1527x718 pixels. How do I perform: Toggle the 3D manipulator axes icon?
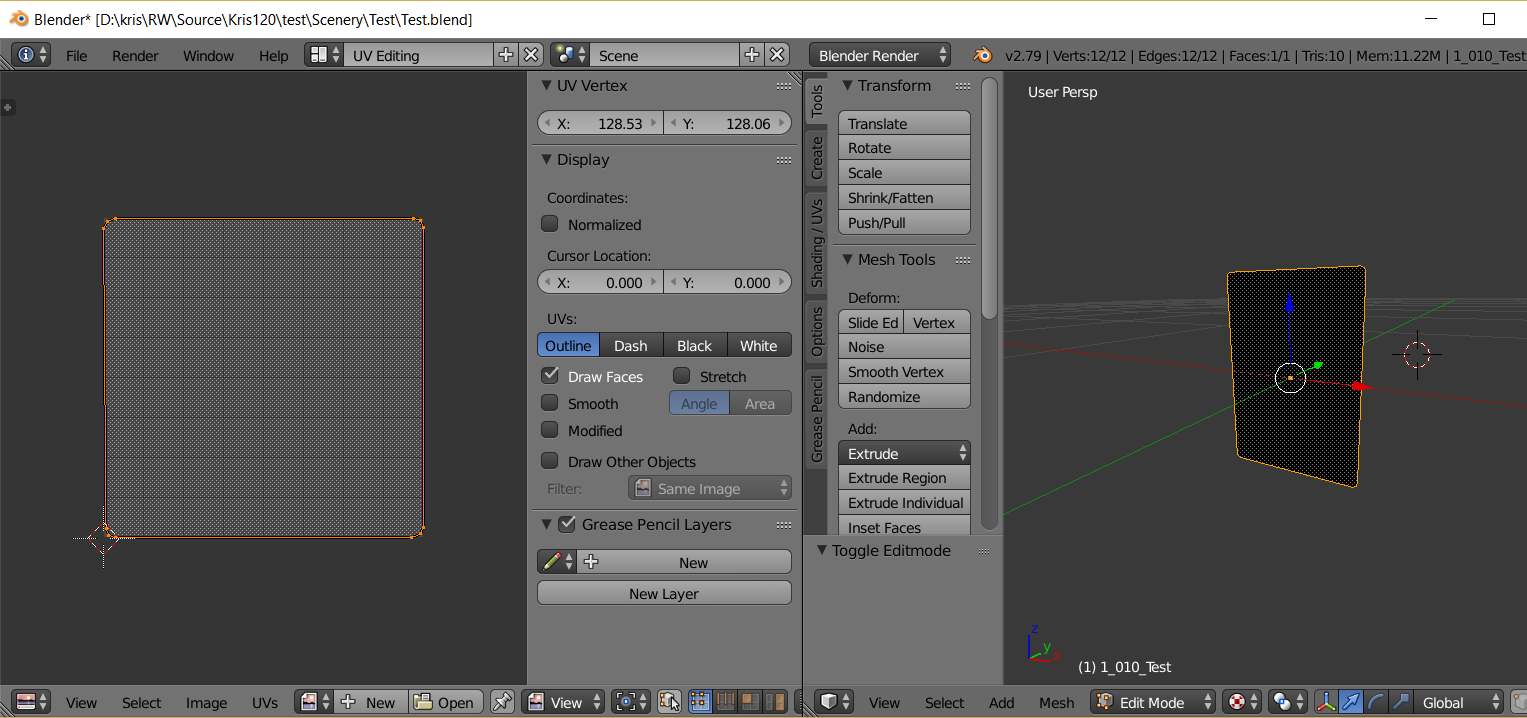pos(1325,702)
